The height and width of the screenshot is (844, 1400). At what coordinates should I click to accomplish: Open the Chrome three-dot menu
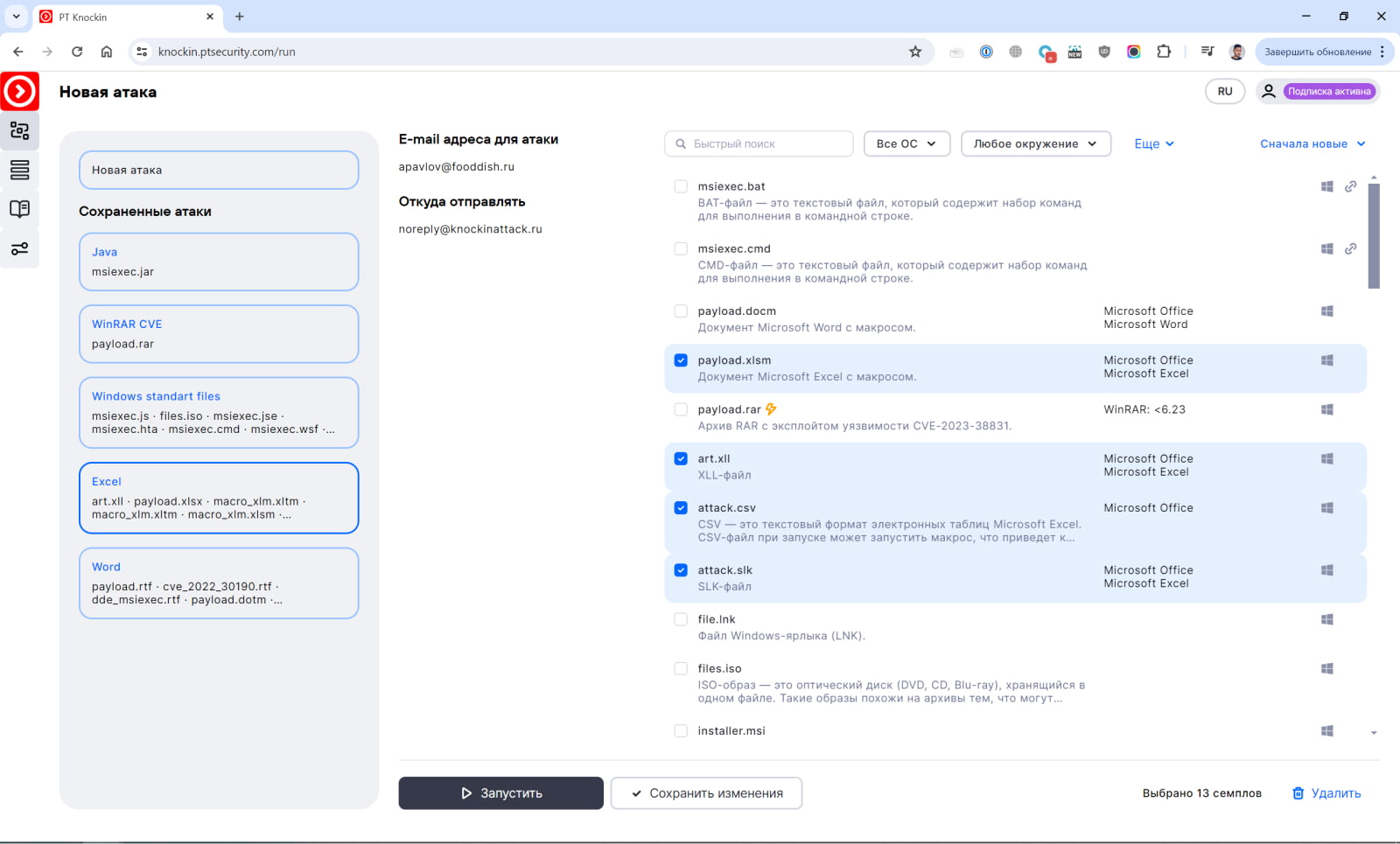point(1382,52)
